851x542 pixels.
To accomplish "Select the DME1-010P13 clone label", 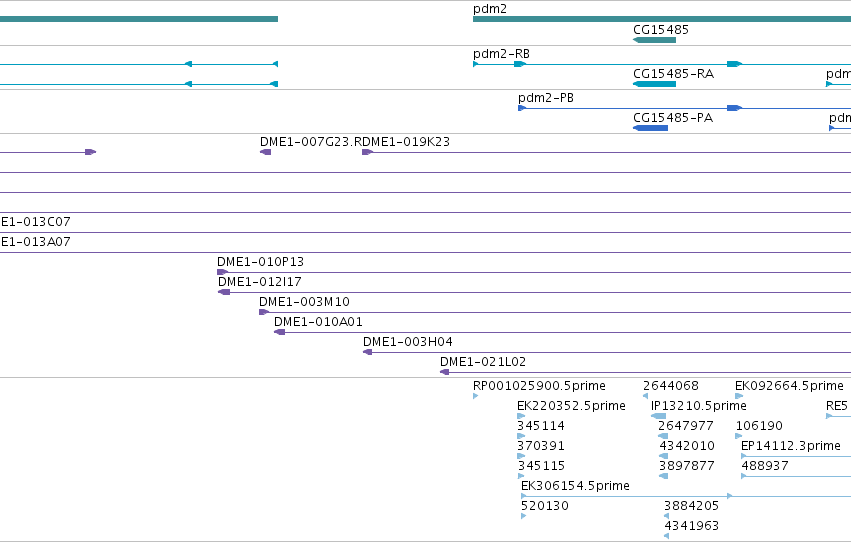I will [260, 262].
